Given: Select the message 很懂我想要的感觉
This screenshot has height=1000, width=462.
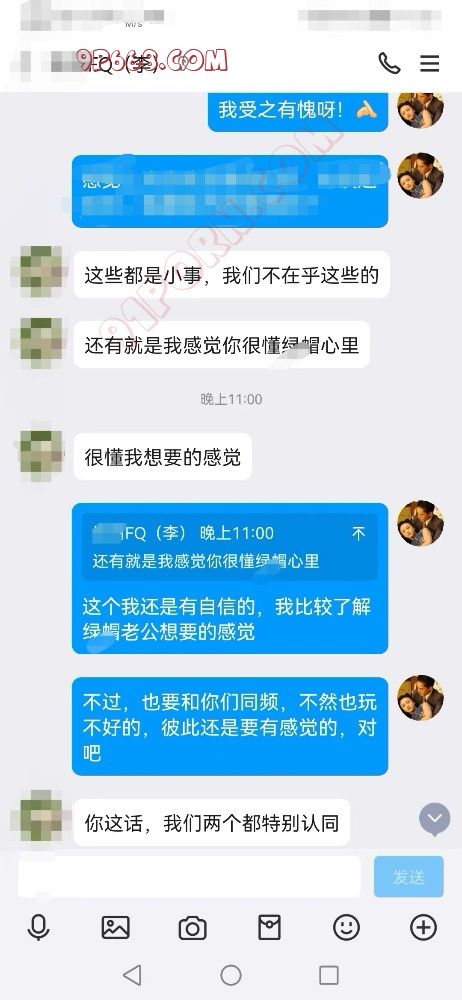Looking at the screenshot, I should pyautogui.click(x=163, y=457).
